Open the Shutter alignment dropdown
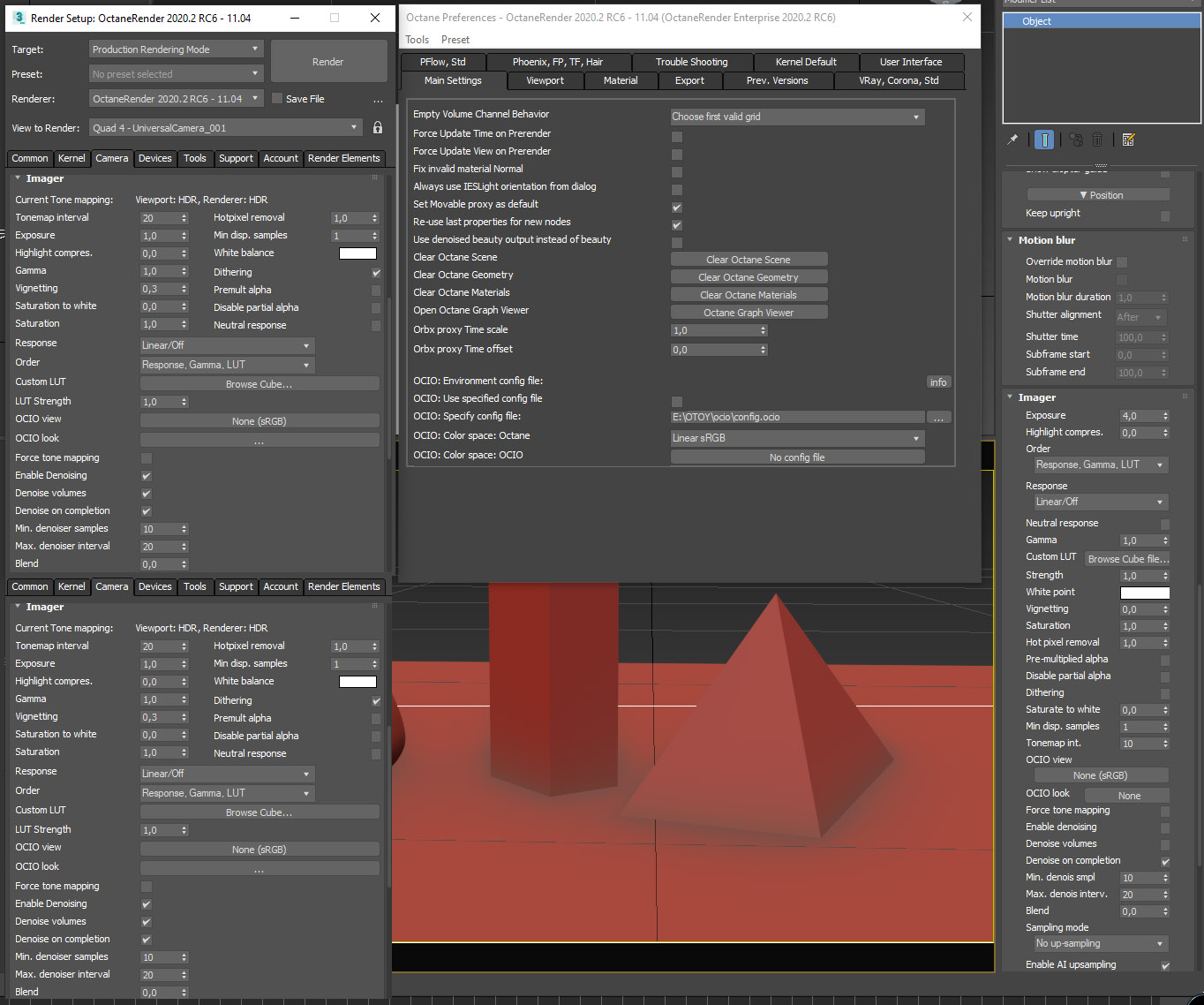This screenshot has height=1005, width=1204. tap(1141, 317)
